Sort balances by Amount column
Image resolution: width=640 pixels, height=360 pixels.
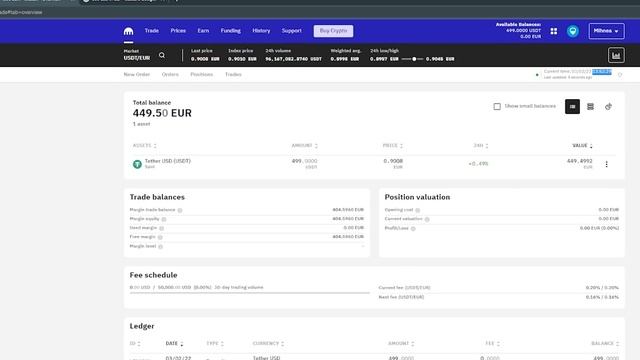[304, 146]
